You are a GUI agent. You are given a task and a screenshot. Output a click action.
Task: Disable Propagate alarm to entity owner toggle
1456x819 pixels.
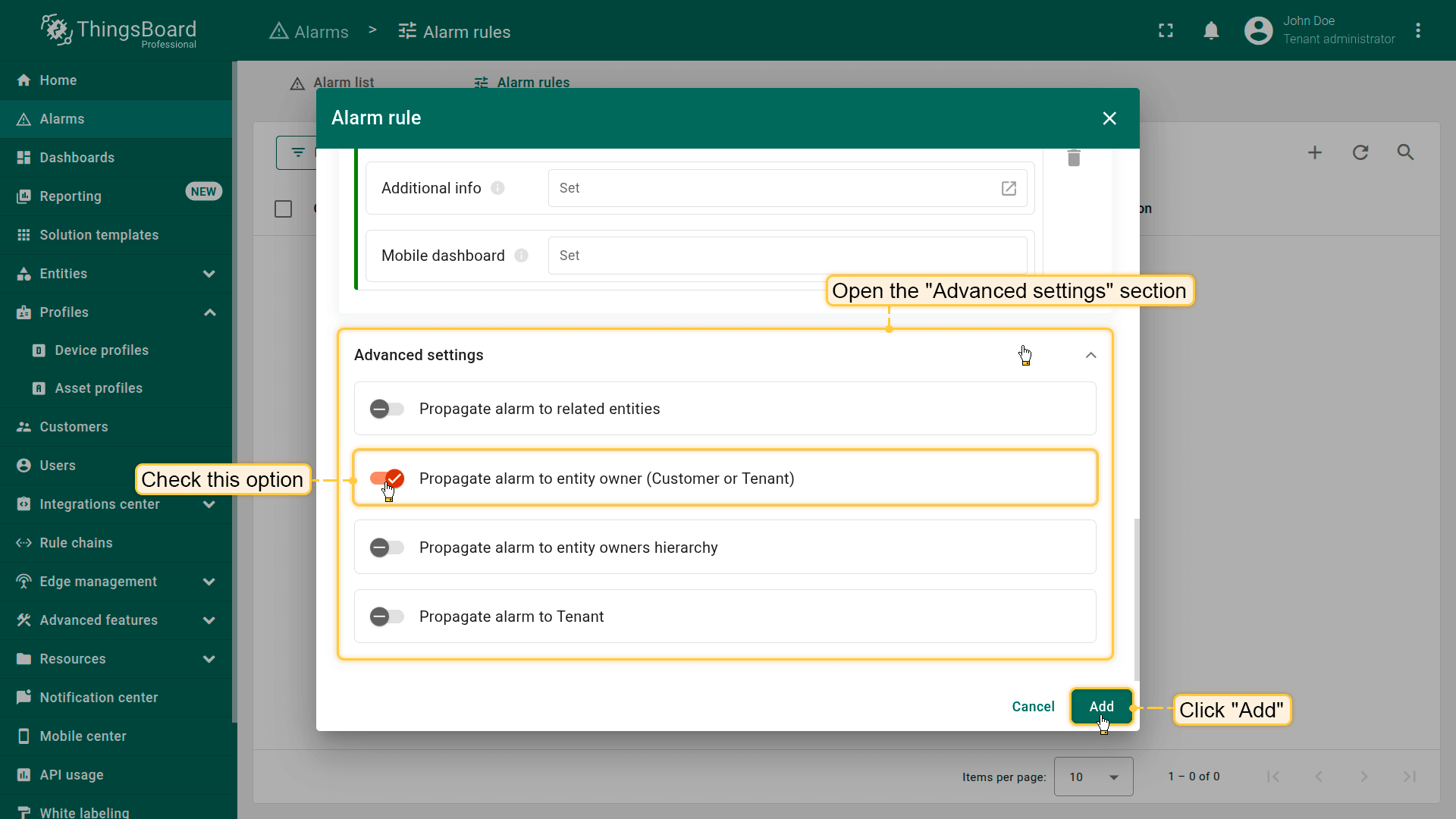click(387, 479)
